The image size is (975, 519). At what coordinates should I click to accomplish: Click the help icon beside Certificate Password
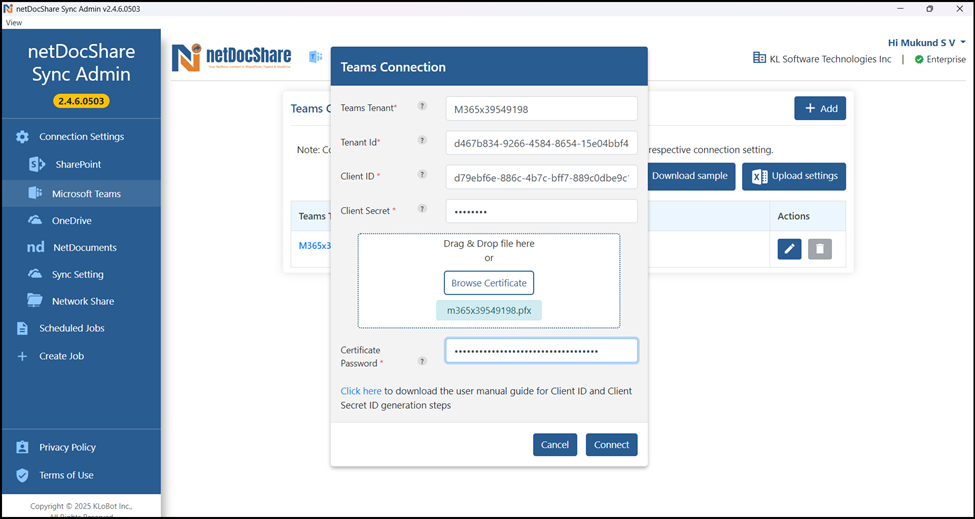[422, 361]
